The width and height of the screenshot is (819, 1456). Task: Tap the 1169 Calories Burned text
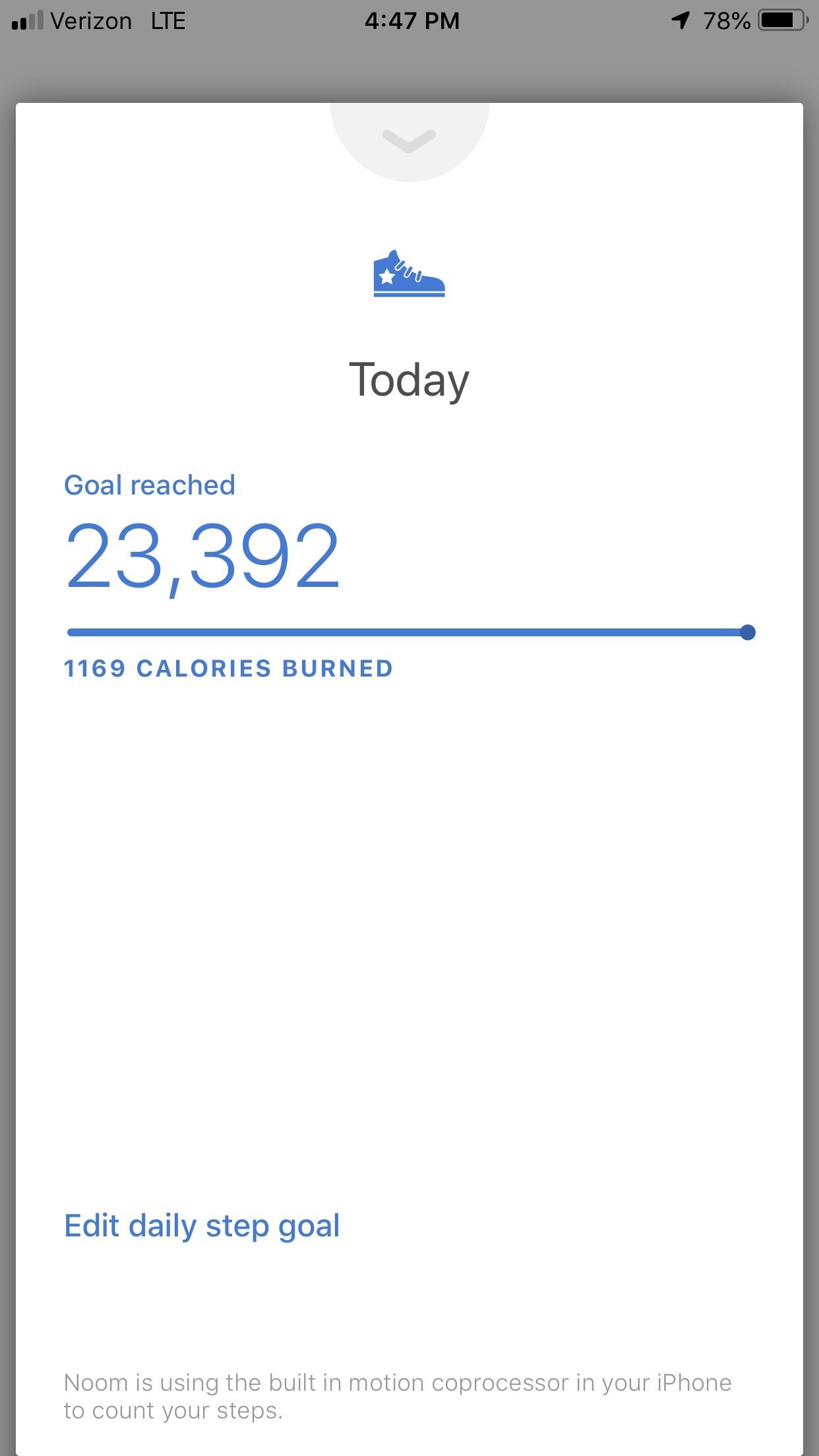tap(228, 669)
